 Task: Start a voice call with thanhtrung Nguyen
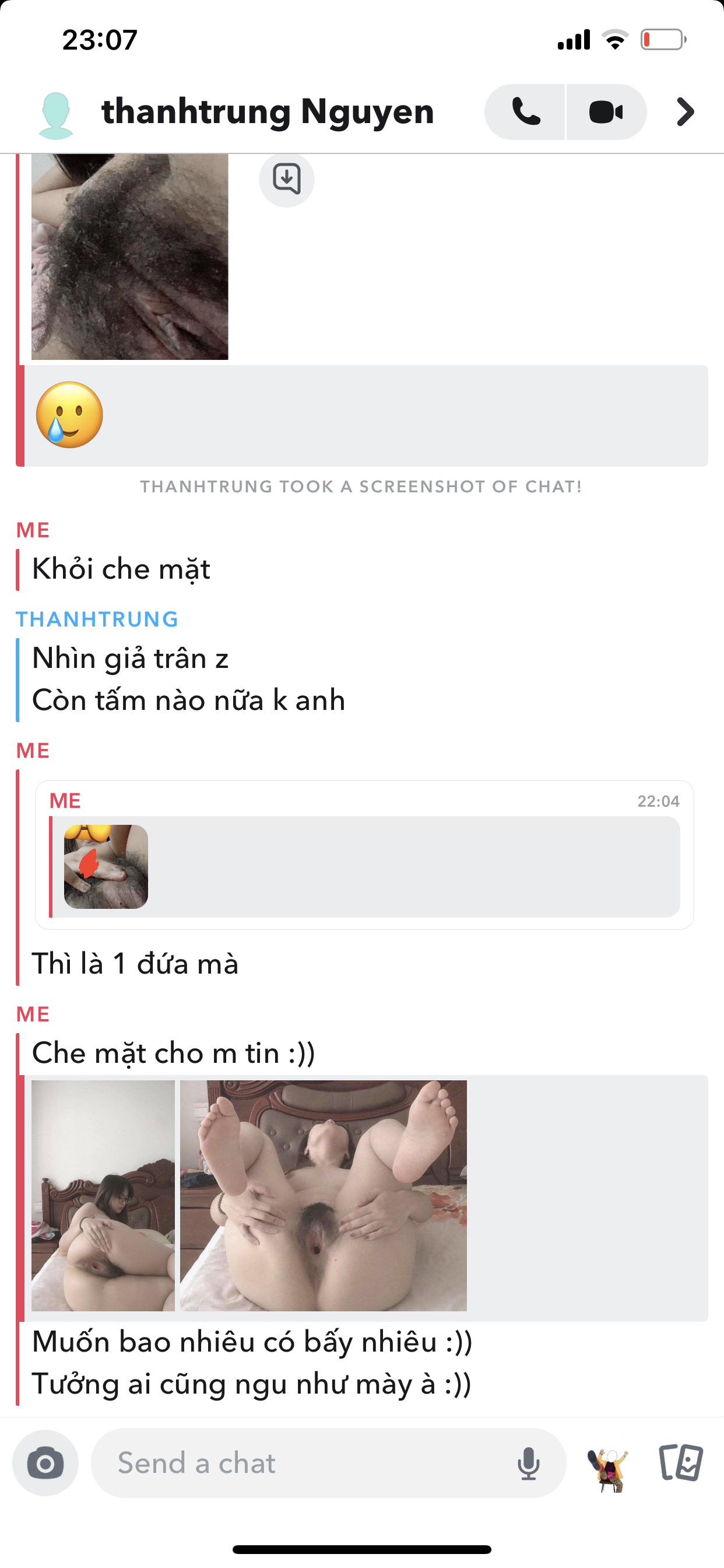525,112
